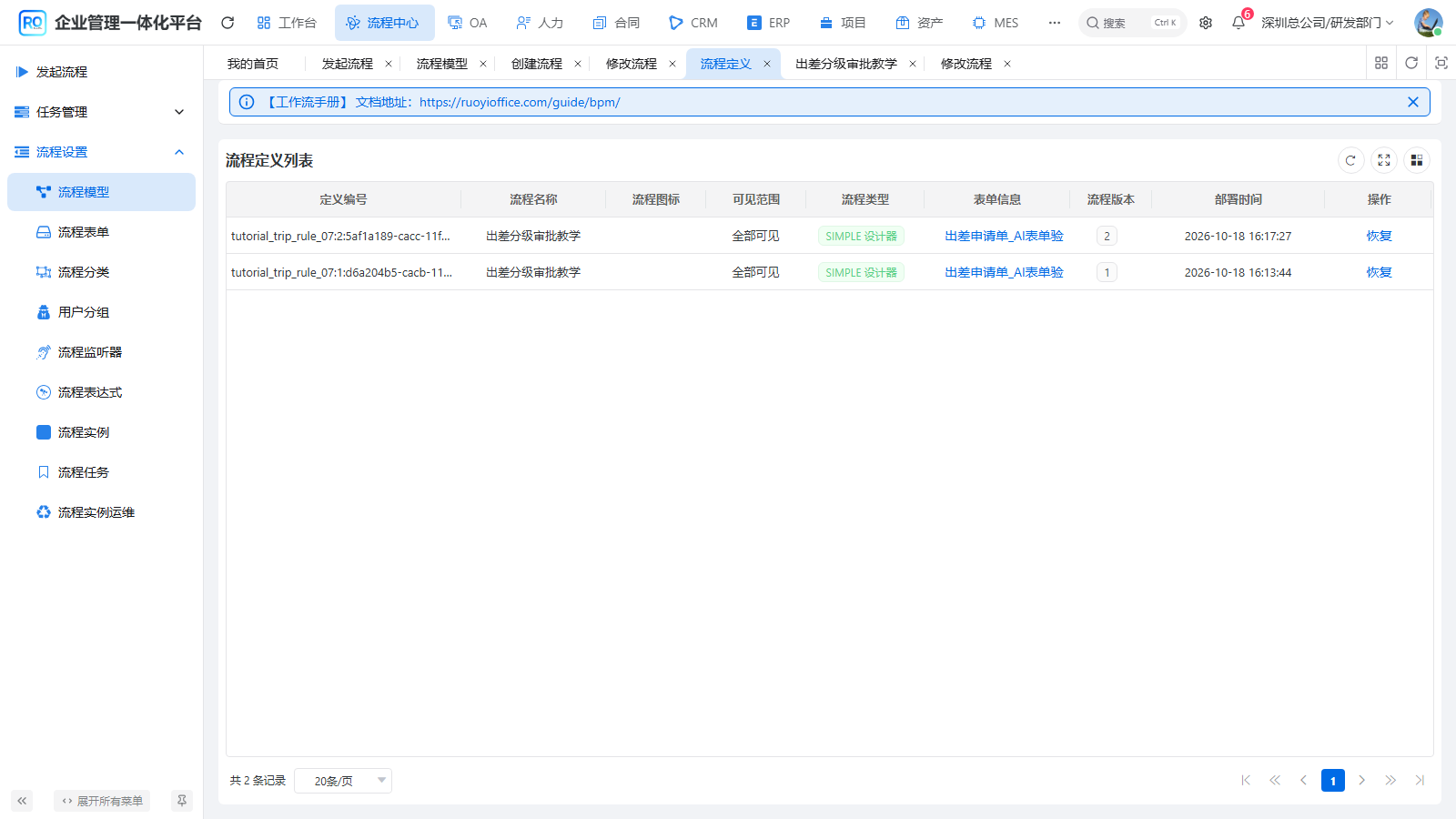Open 流程表单 in sidebar

coord(101,232)
